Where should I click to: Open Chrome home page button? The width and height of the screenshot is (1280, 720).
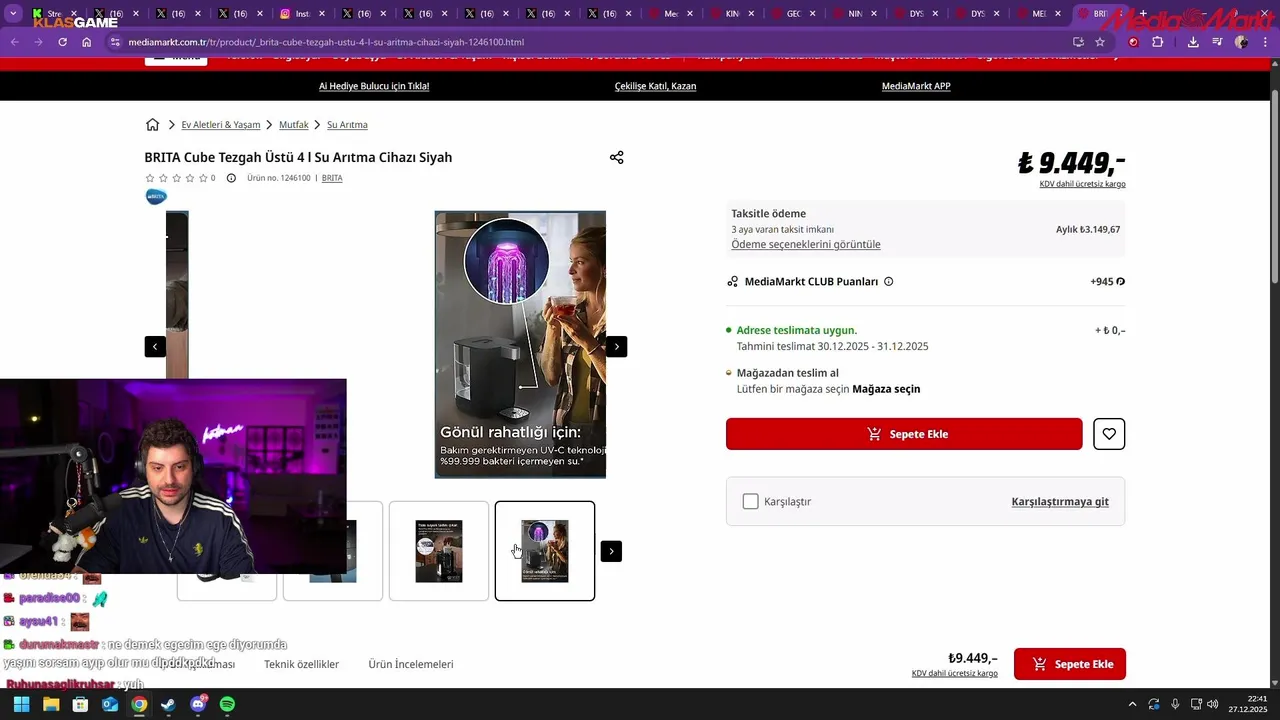point(87,42)
